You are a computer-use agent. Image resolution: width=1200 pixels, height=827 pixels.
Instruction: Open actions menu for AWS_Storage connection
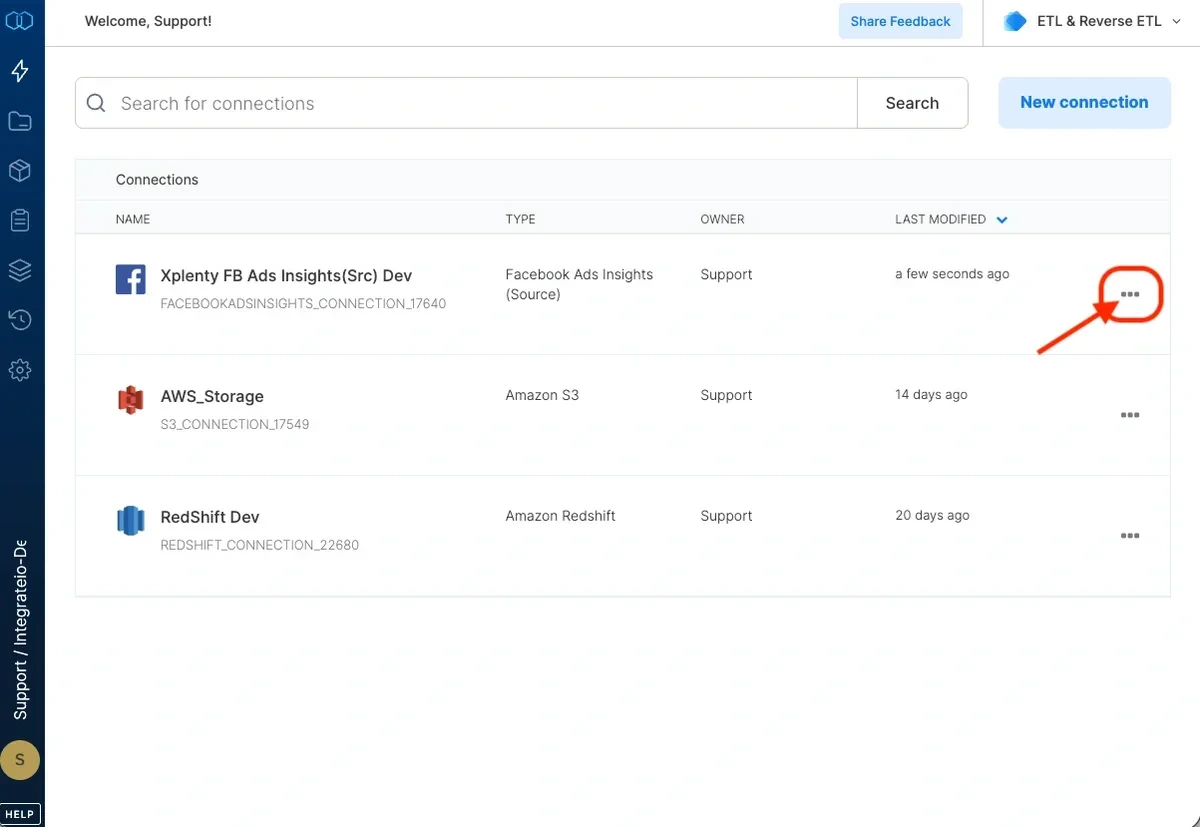click(1130, 415)
